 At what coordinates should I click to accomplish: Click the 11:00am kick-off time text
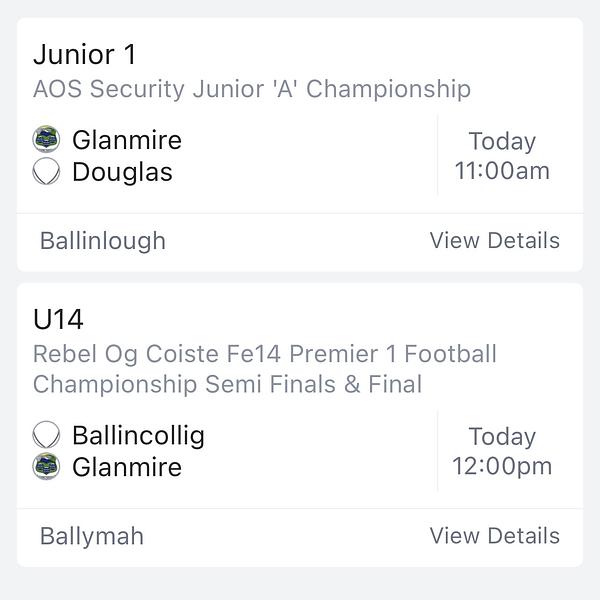[x=502, y=171]
